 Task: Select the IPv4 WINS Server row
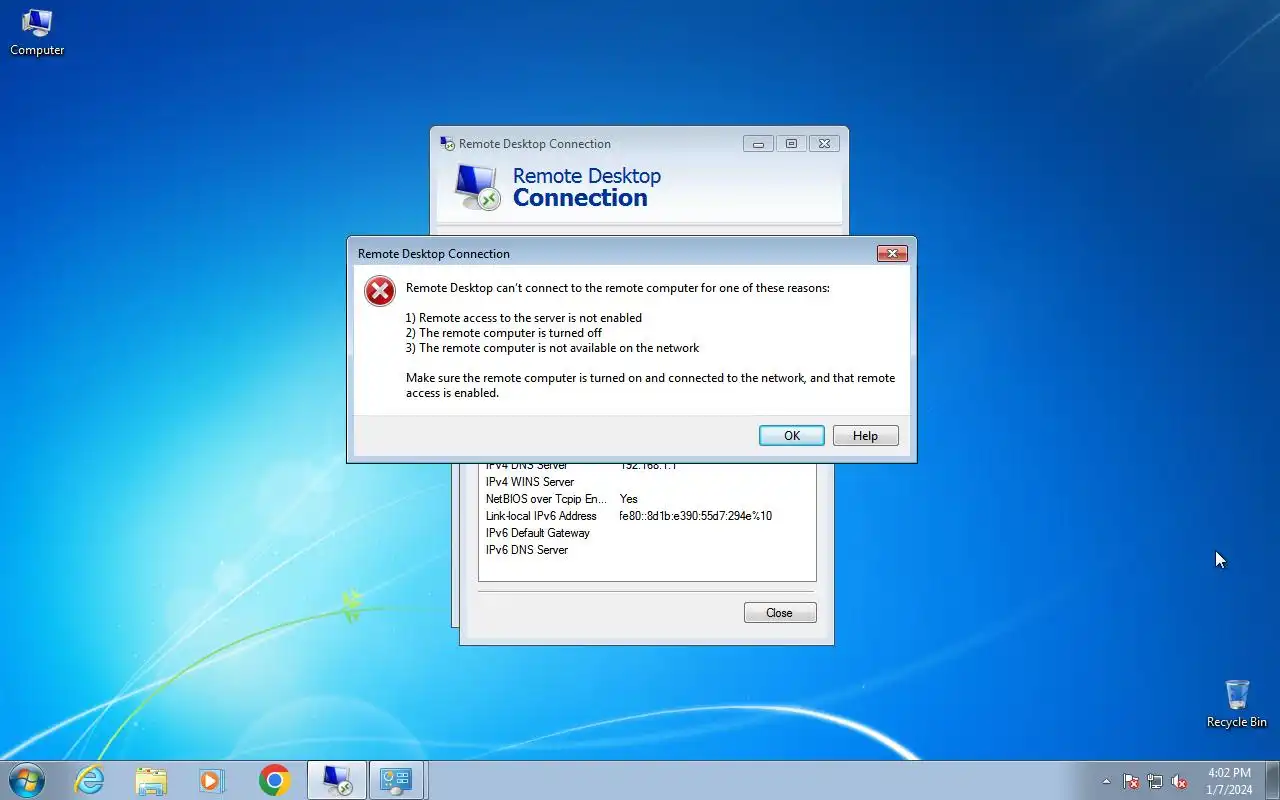[x=647, y=482]
